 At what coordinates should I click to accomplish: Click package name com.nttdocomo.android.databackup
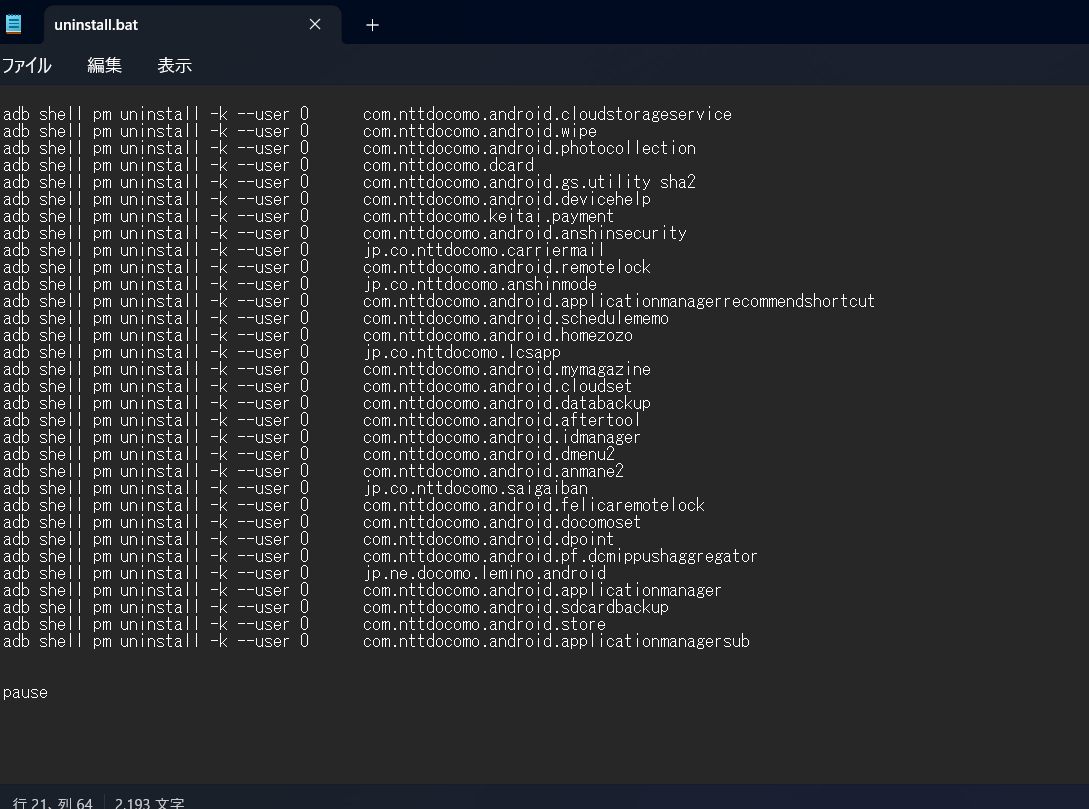pos(506,403)
